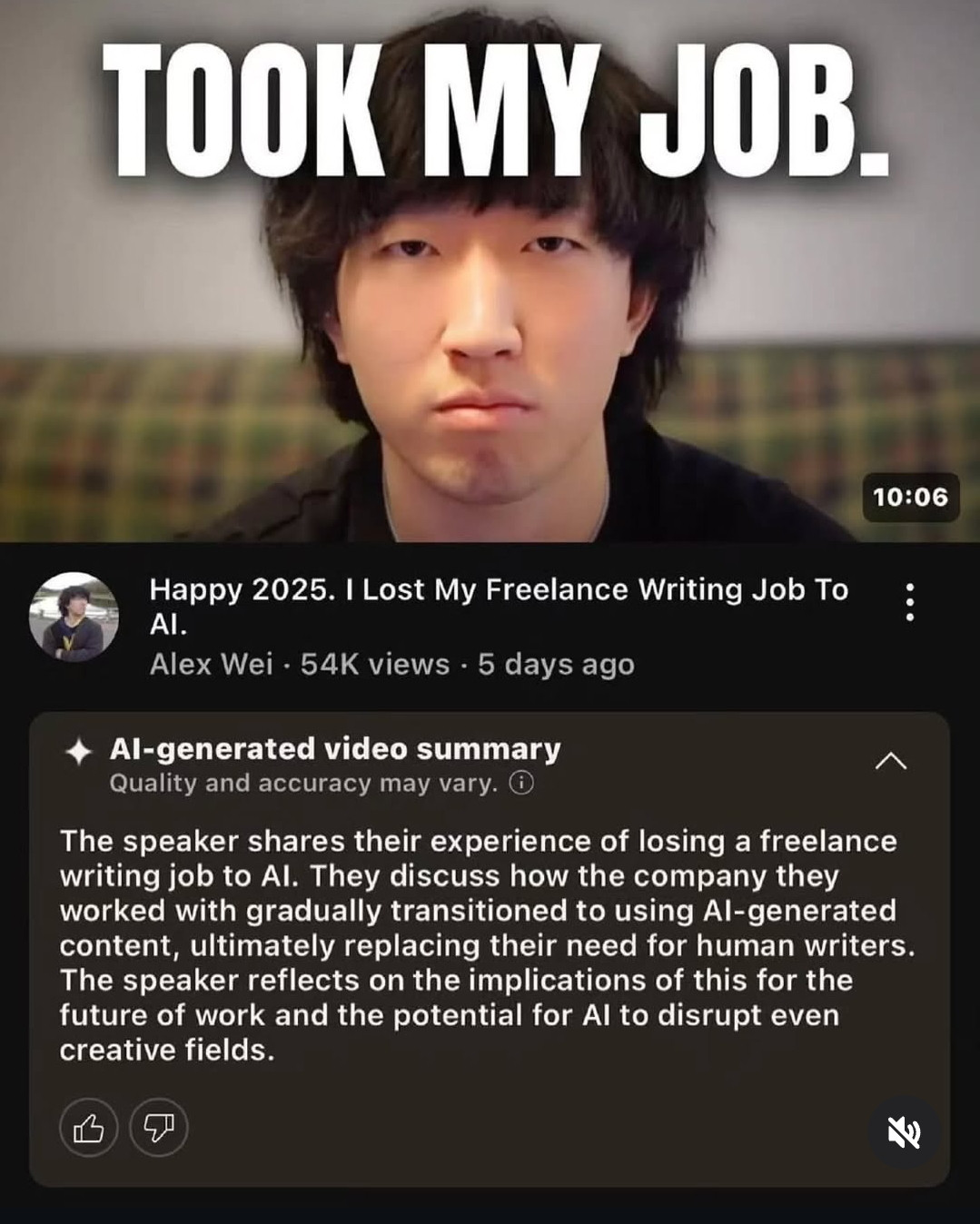Open the info icon beside accuracy notice

click(520, 783)
